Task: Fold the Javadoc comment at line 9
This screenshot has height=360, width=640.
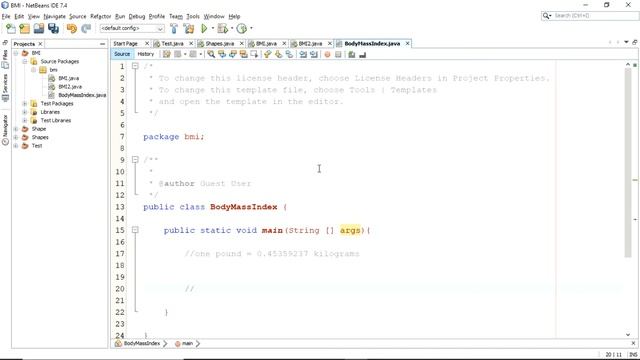Action: click(x=135, y=160)
